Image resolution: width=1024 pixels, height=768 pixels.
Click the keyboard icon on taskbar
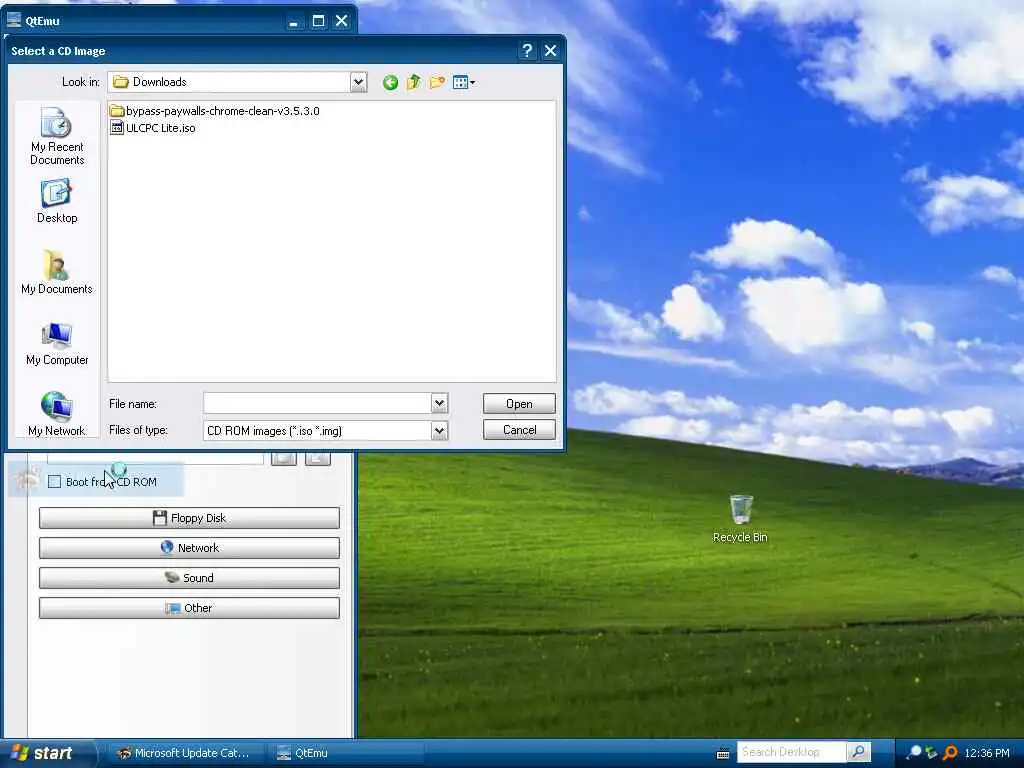(x=722, y=754)
